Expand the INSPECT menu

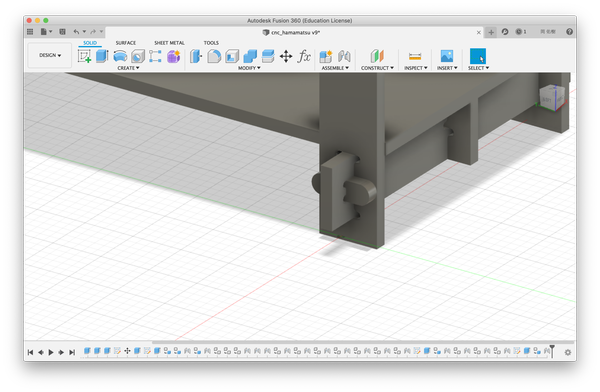416,68
